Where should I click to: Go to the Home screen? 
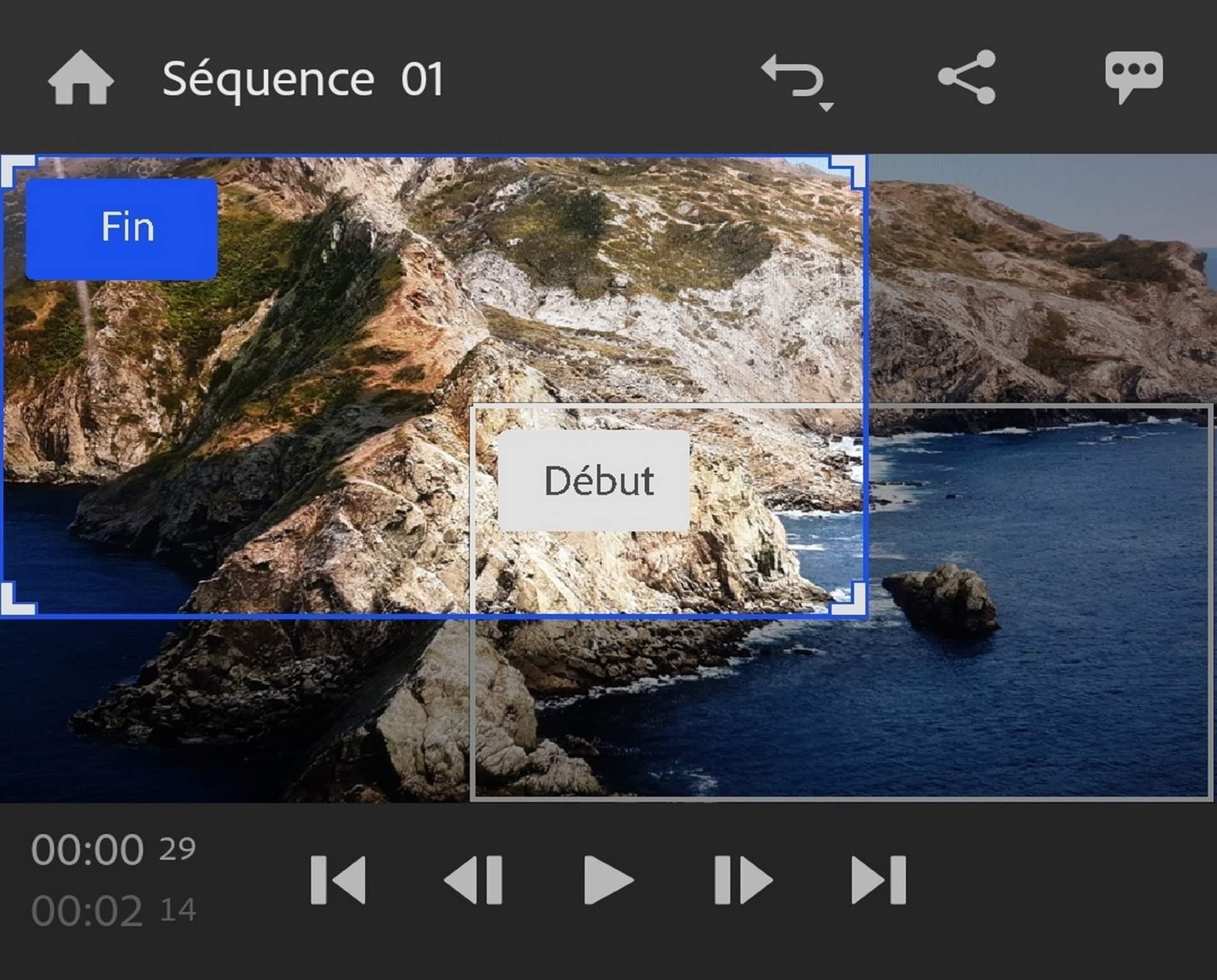click(x=80, y=77)
